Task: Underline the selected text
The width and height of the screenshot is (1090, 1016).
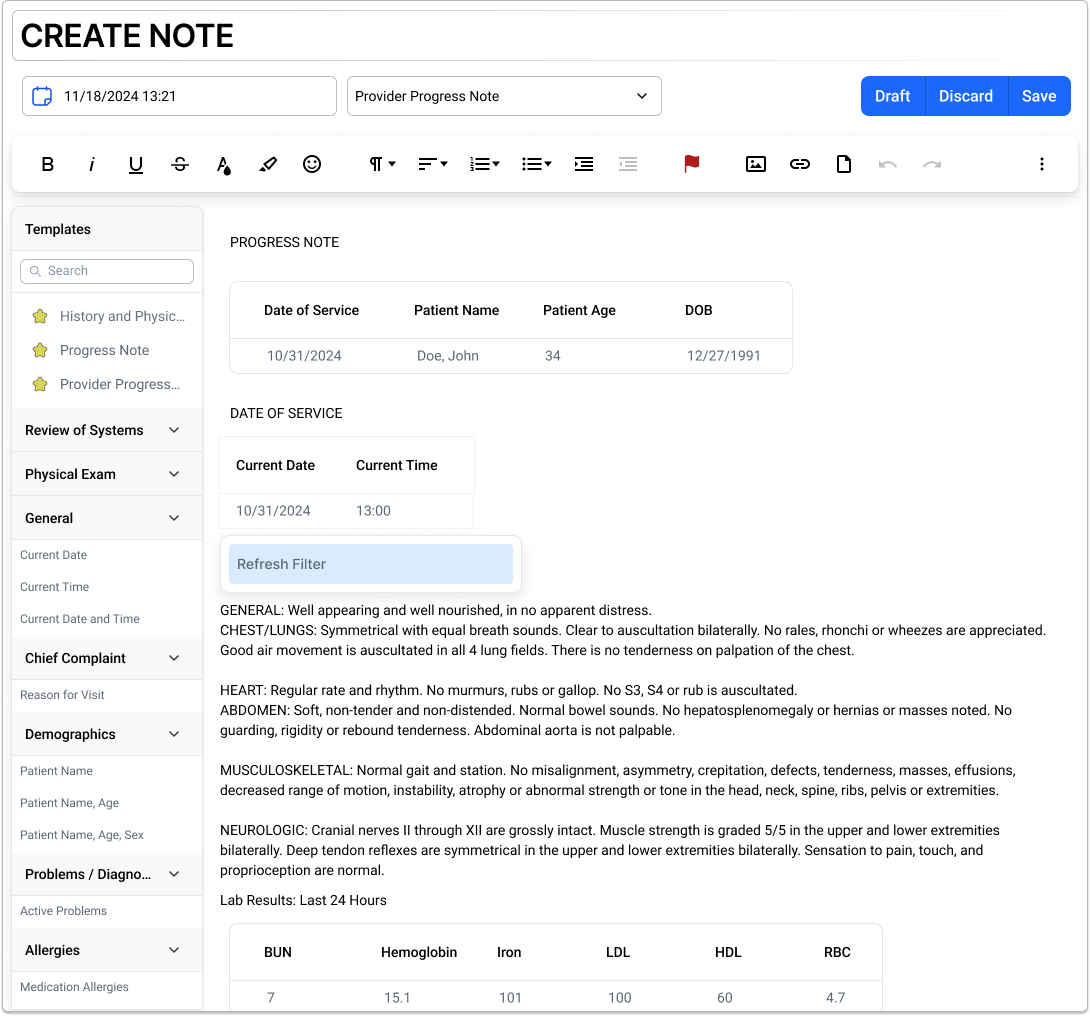Action: point(136,164)
